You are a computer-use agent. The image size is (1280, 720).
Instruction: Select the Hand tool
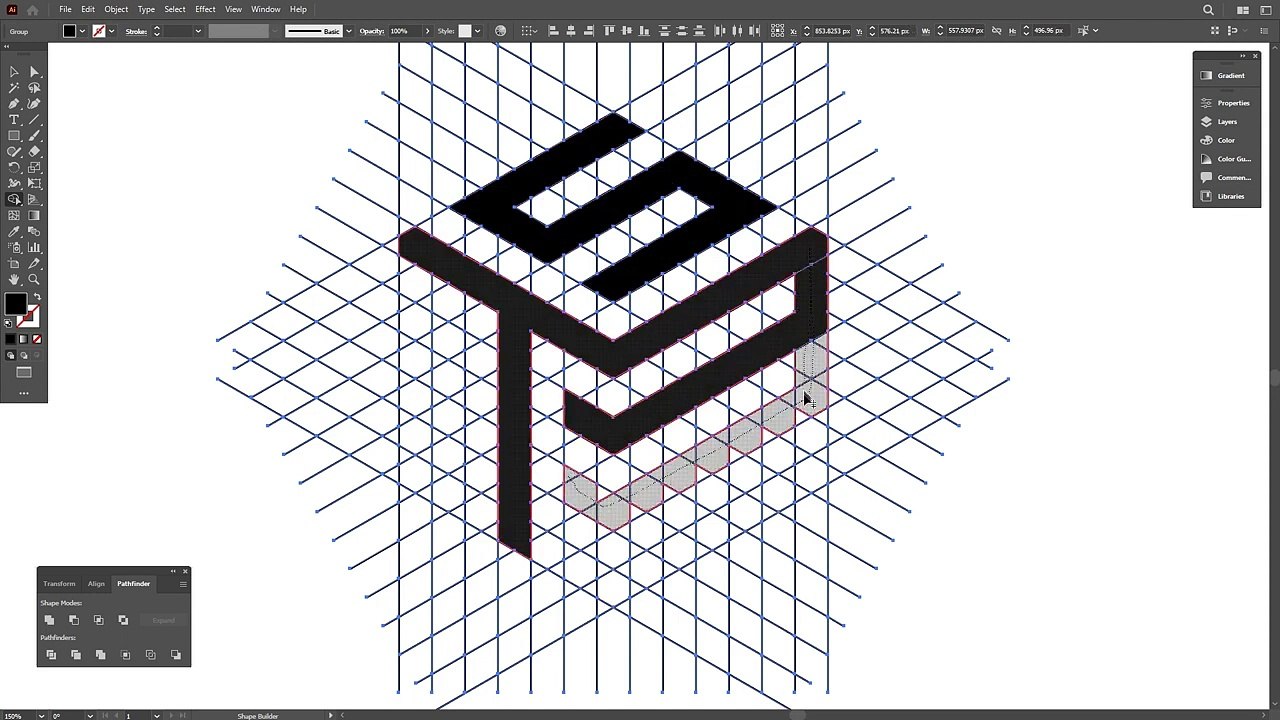pos(14,280)
